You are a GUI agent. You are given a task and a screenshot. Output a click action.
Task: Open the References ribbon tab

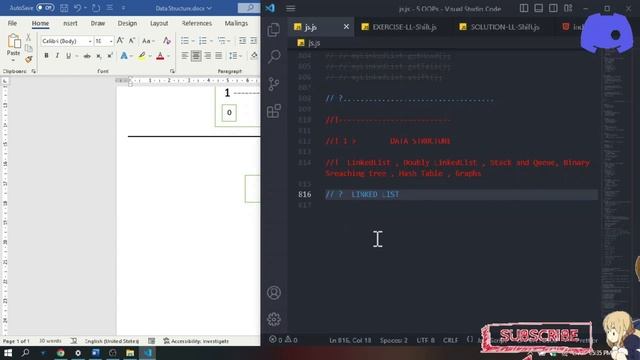(x=197, y=23)
